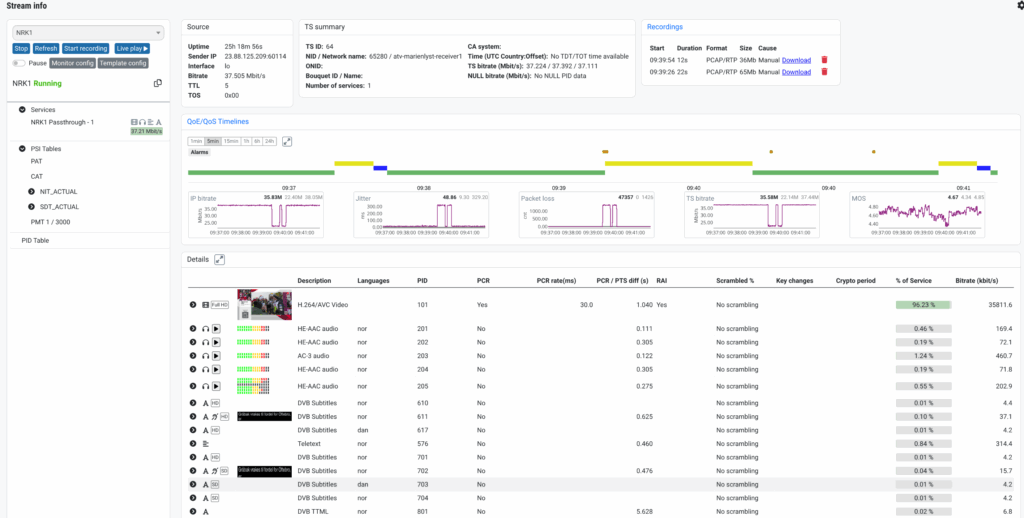Select the 15min timeline range

click(231, 142)
